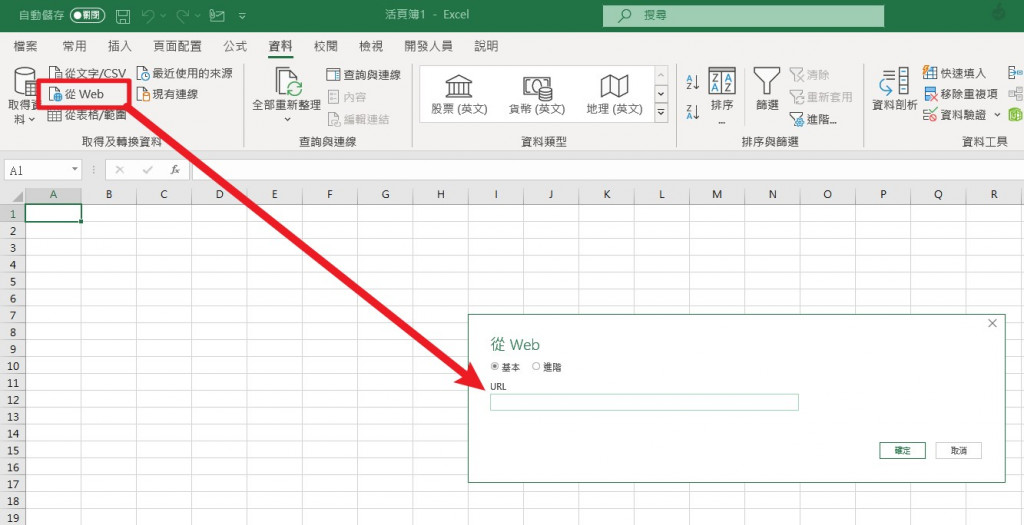Click the 取消 Cancel button
Viewport: 1024px width, 525px height.
pos(959,451)
